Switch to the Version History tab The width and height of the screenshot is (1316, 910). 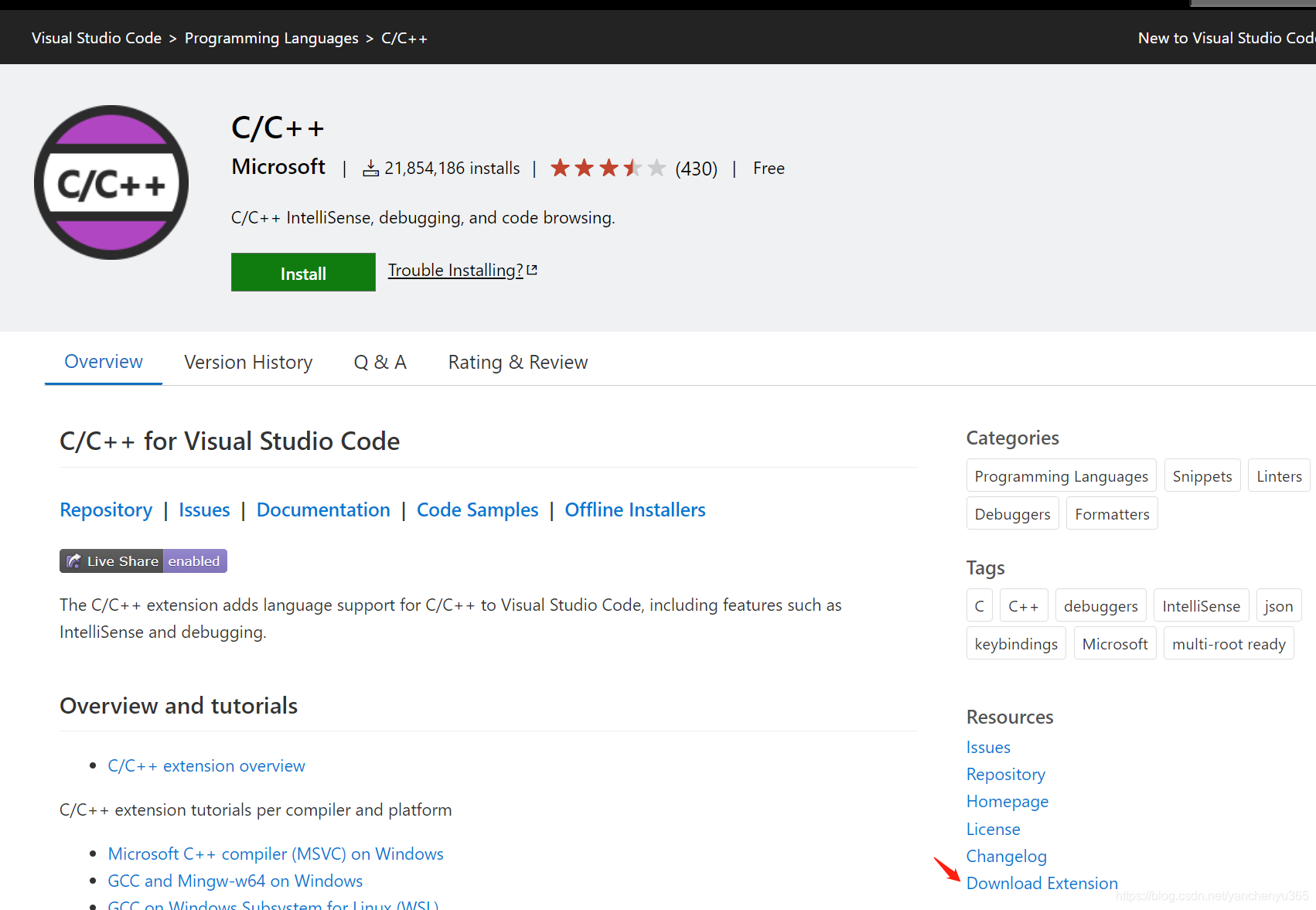248,362
